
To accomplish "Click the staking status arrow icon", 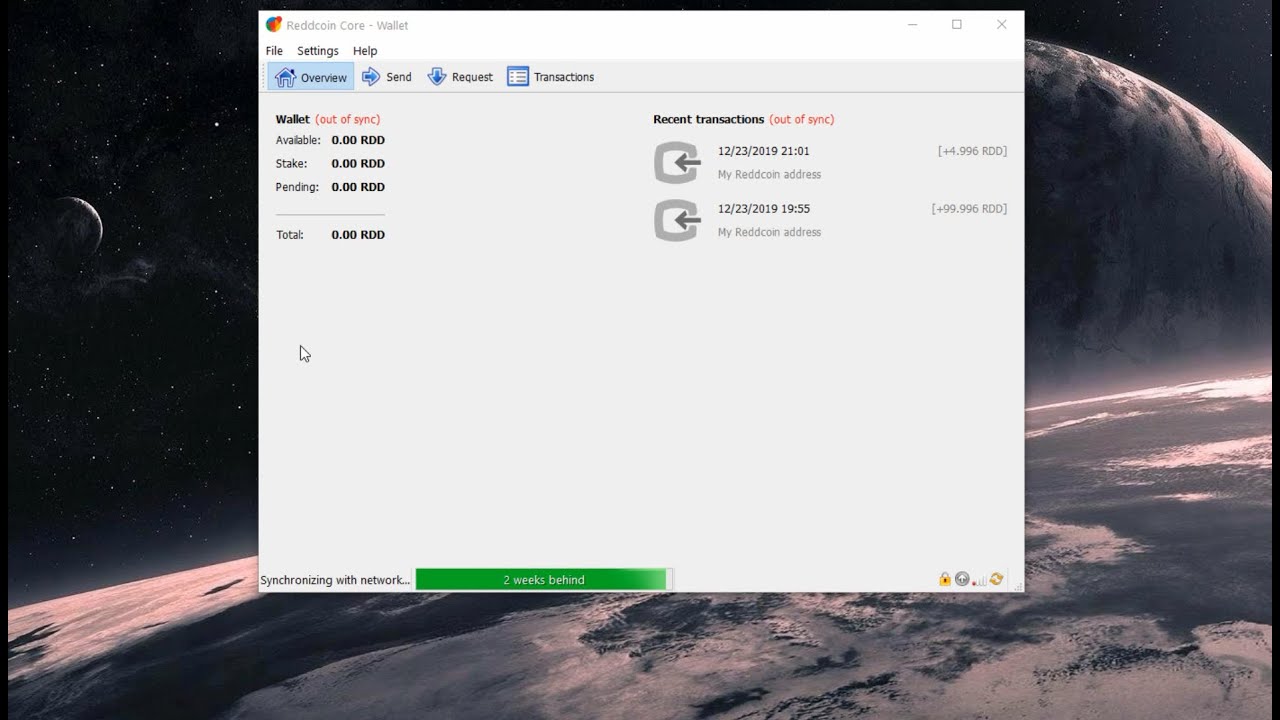I will click(962, 579).
